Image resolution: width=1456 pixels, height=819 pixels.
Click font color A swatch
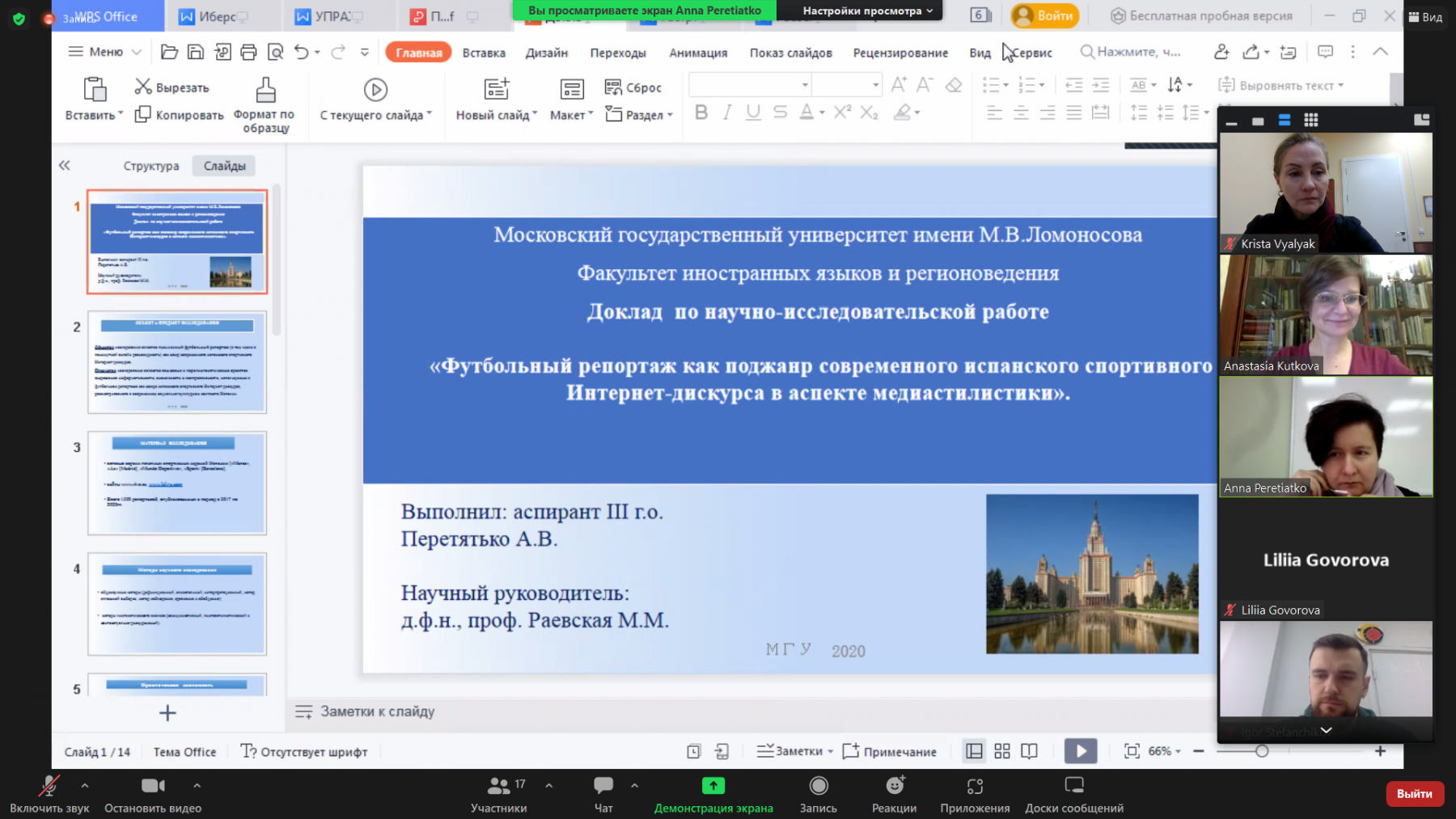(806, 112)
